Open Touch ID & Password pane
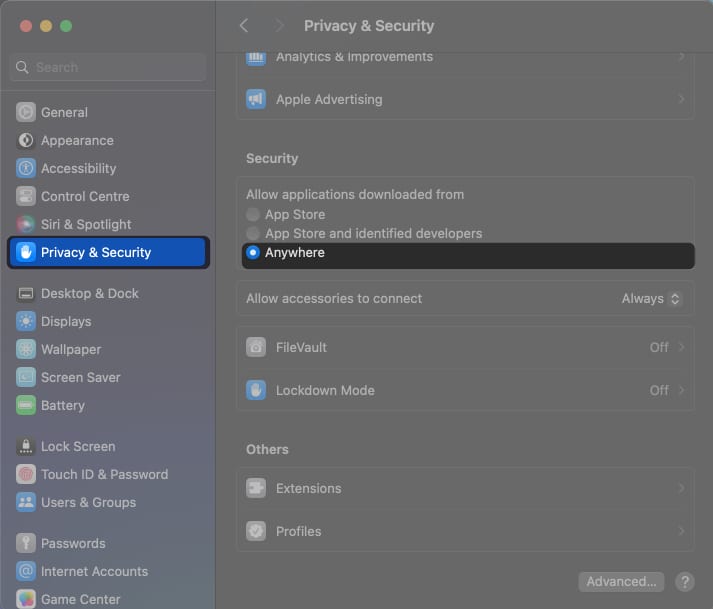Viewport: 713px width, 609px height. (x=108, y=474)
